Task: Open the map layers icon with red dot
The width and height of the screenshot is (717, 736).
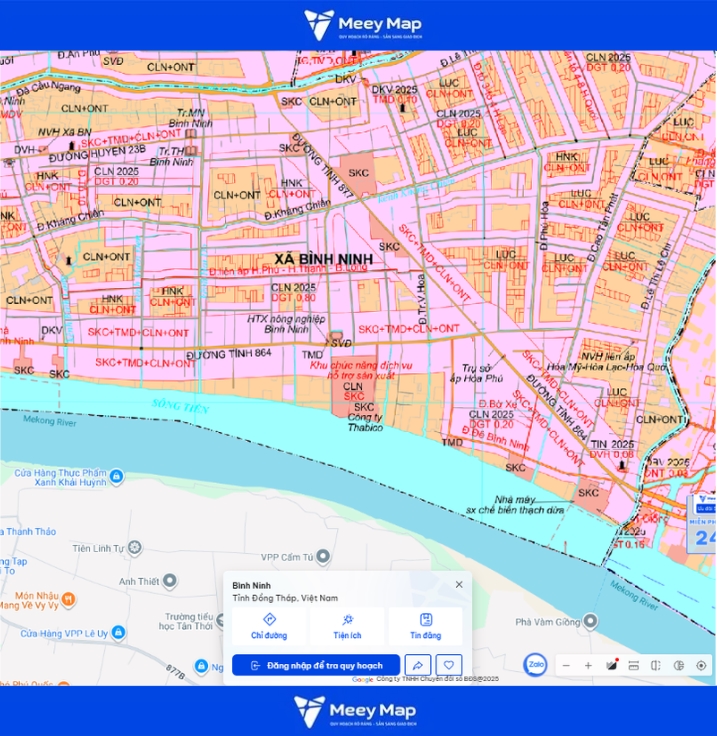Action: tap(611, 665)
